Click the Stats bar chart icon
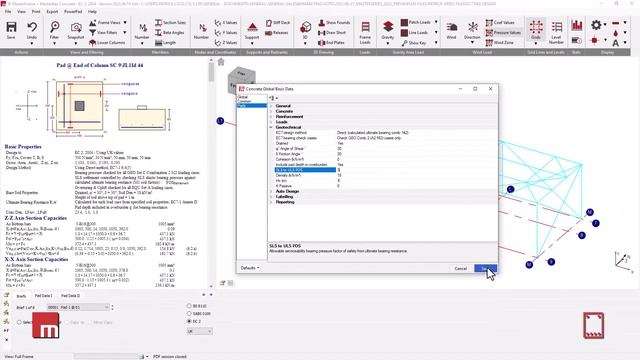This screenshot has width=640, height=360. point(577,25)
